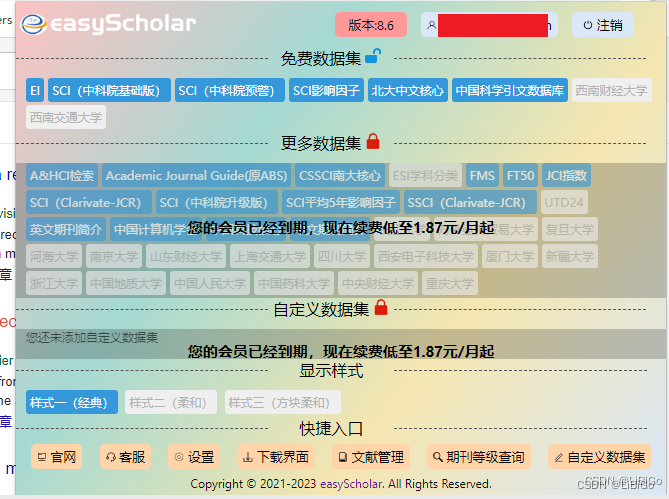Image resolution: width=669 pixels, height=499 pixels.
Task: Toggle FMS dataset
Action: [482, 175]
